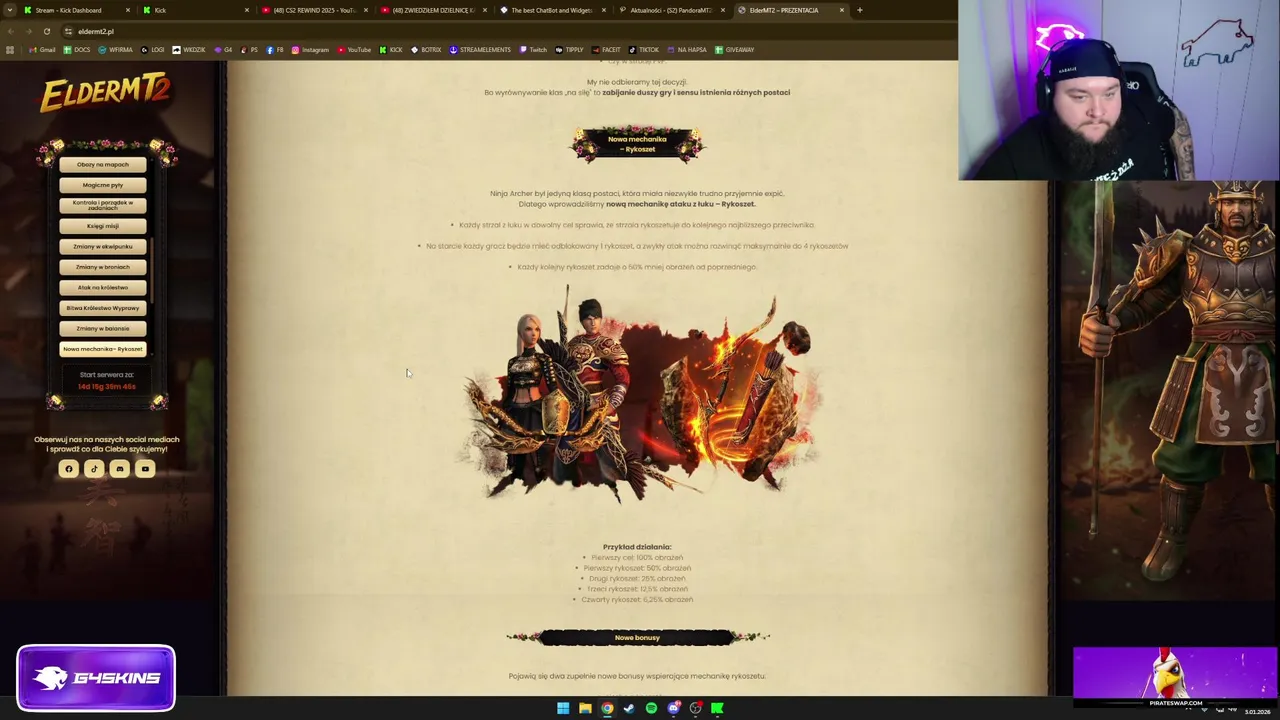Screen dimensions: 1280x720
Task: Select 'Magiczne pyły' in sidebar
Action: pos(103,185)
